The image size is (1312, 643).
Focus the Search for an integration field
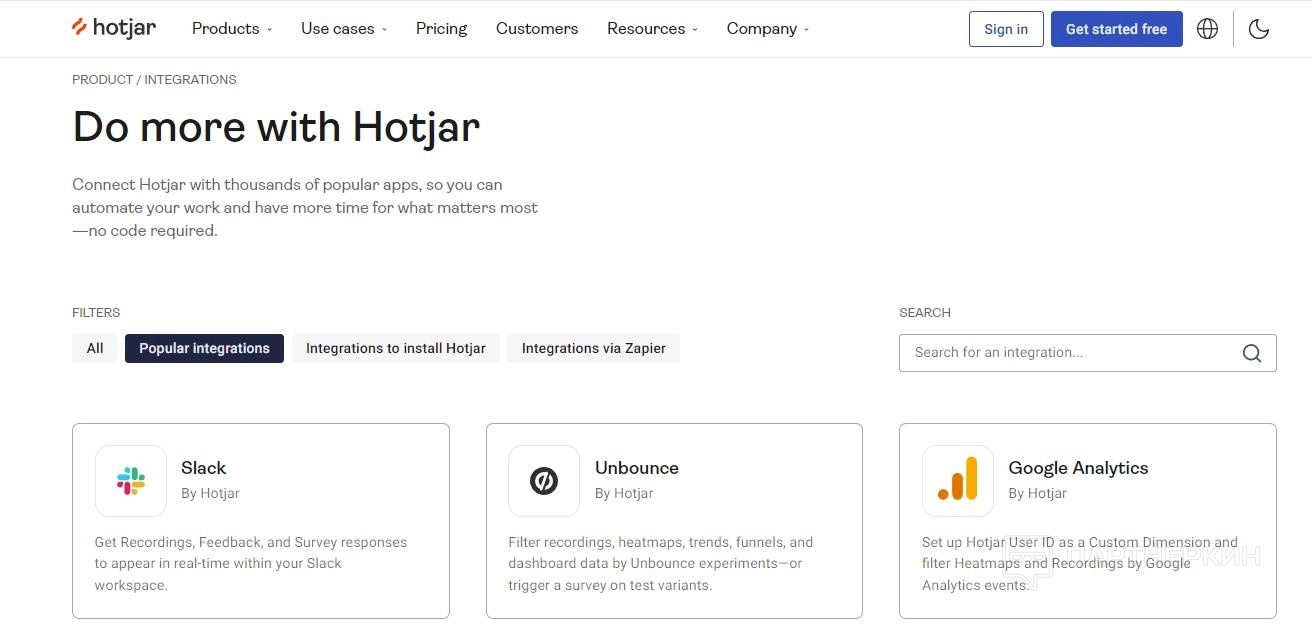1070,353
